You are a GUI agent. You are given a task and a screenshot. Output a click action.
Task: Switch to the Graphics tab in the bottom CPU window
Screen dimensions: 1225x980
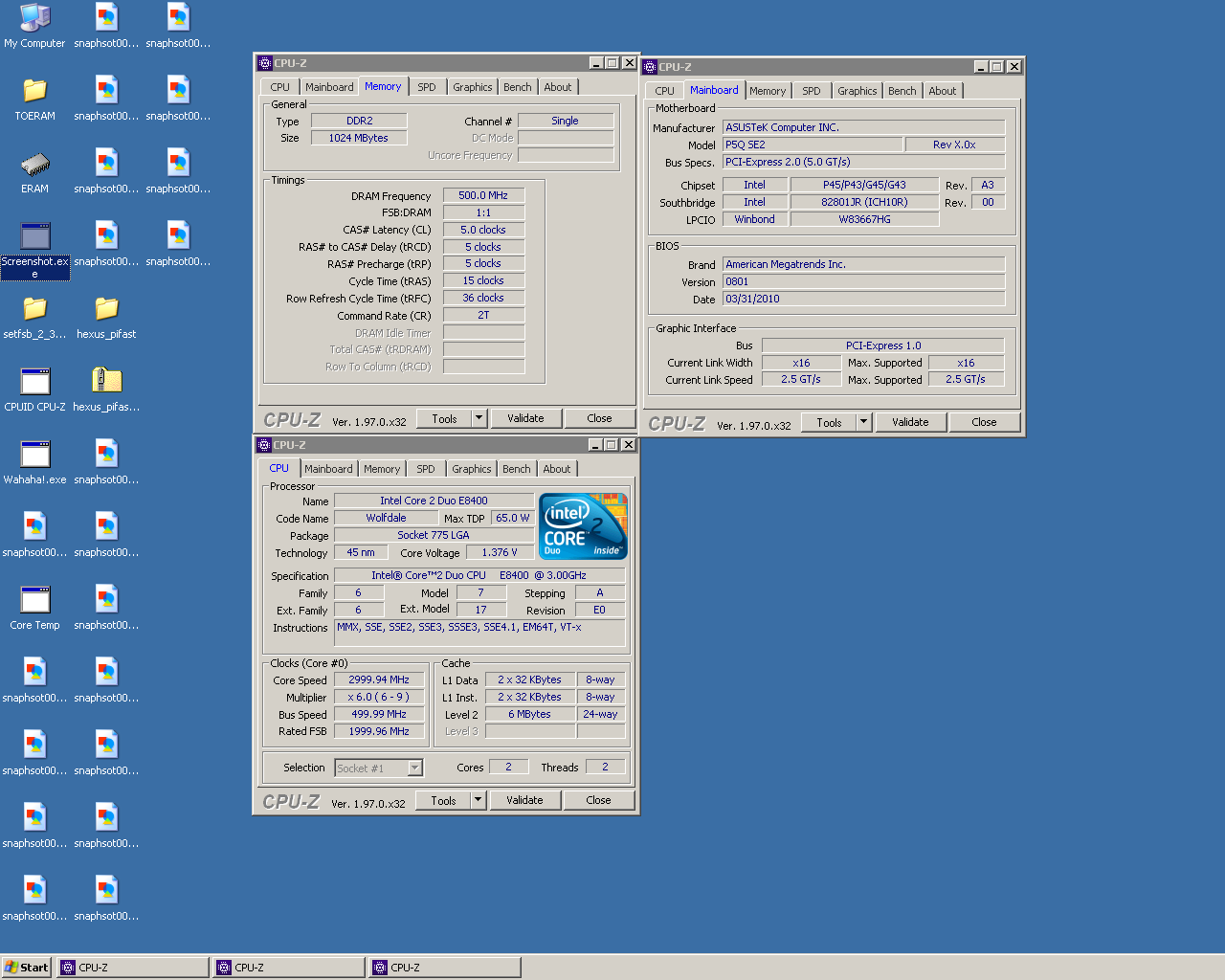(472, 469)
